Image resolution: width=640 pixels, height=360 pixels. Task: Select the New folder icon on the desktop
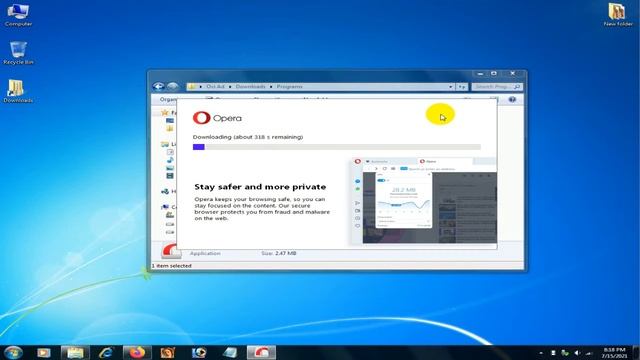click(618, 15)
